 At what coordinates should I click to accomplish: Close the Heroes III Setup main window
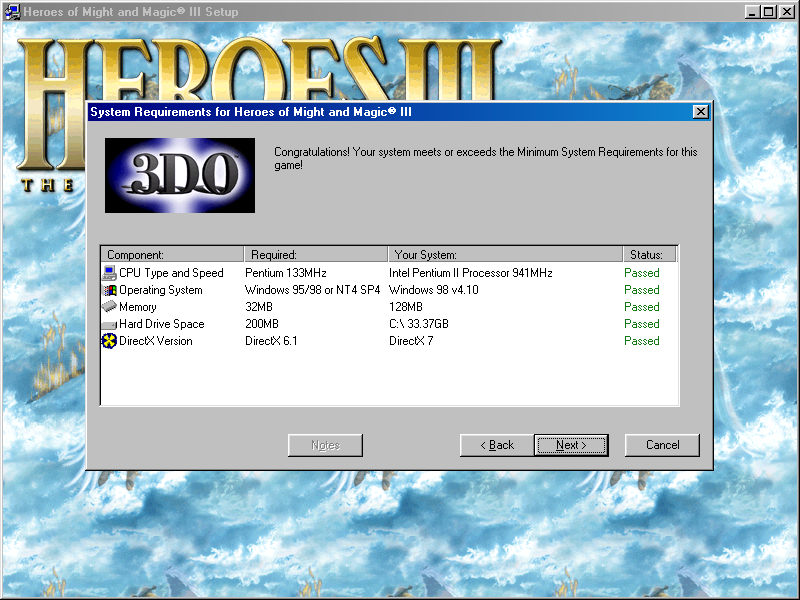pyautogui.click(x=787, y=11)
